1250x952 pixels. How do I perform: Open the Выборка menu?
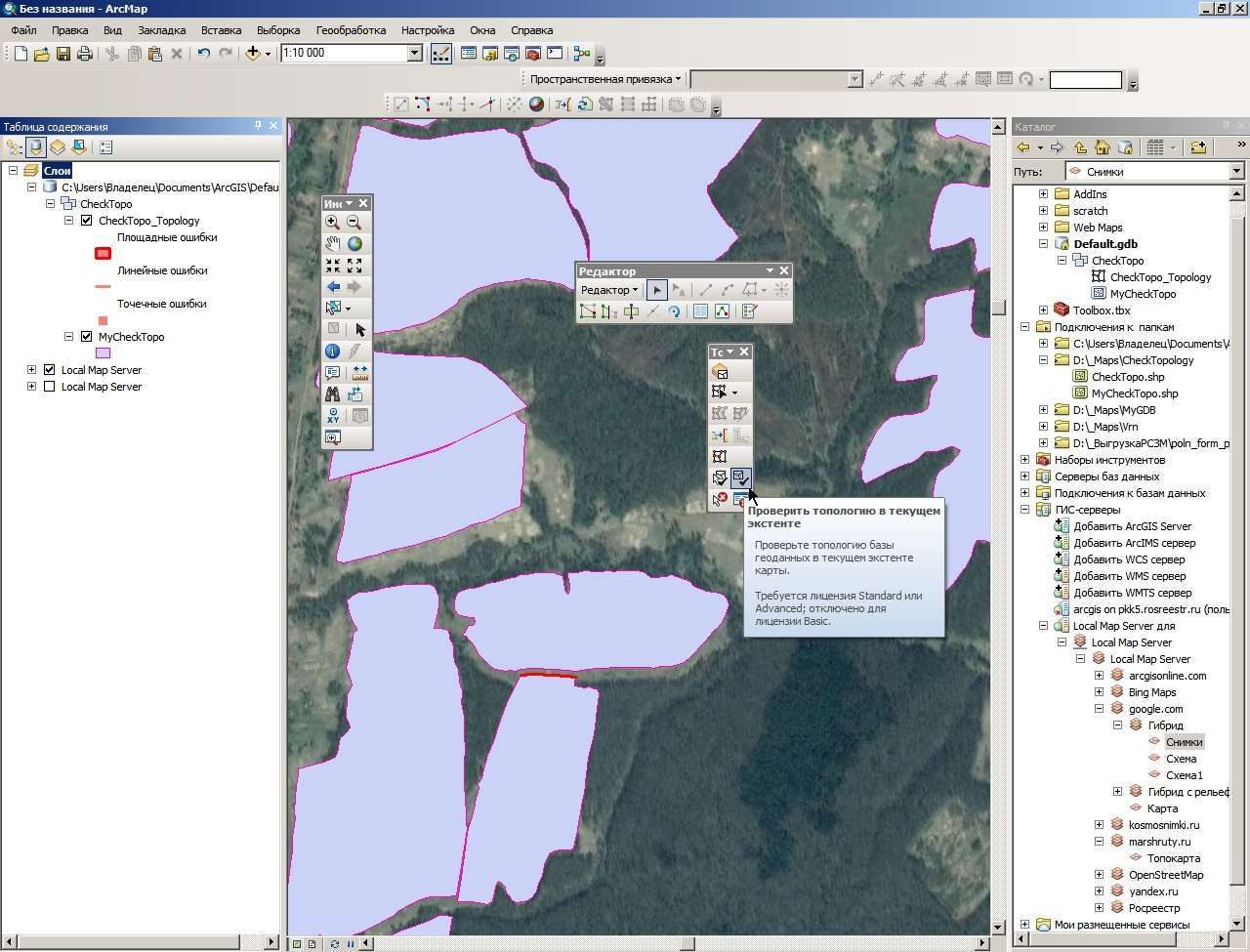coord(278,30)
